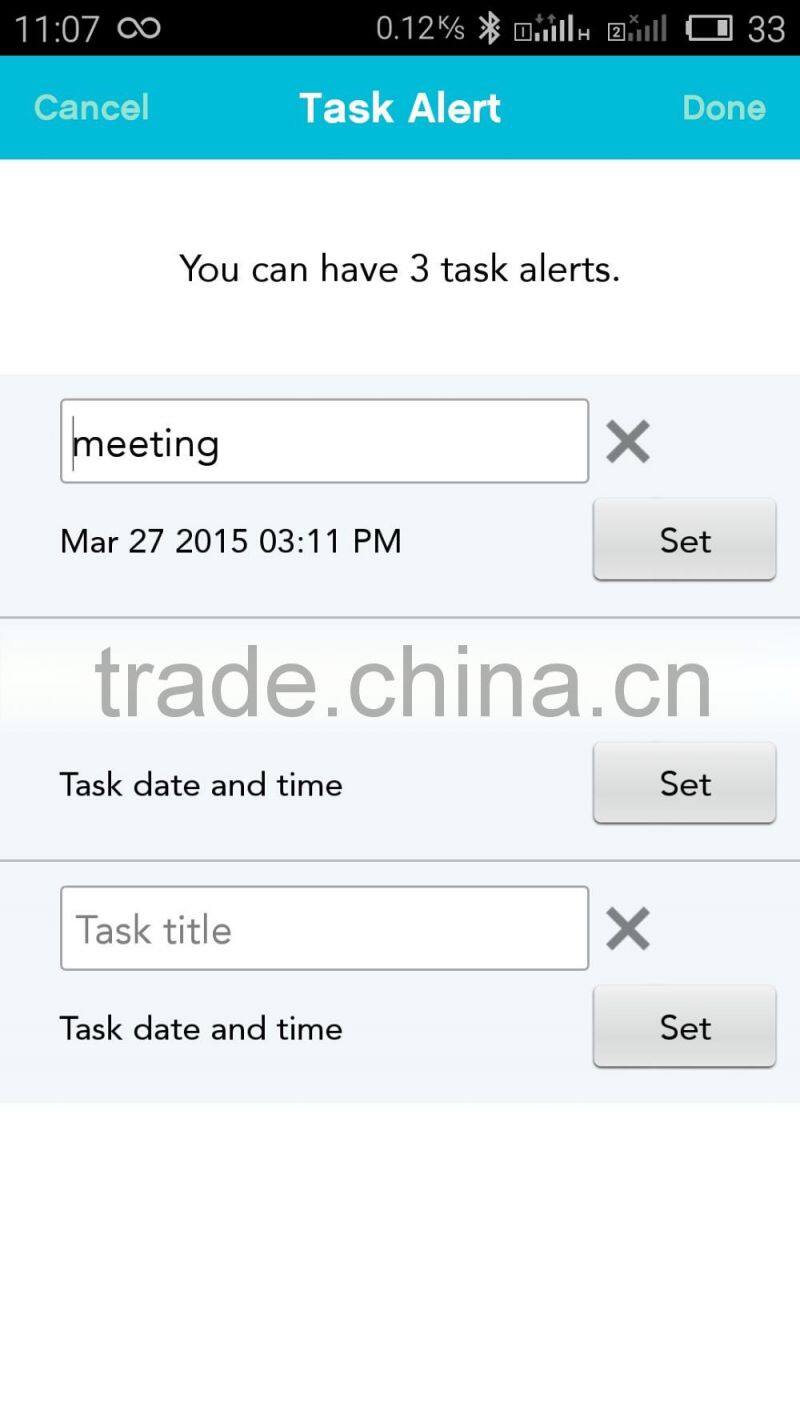Tap third alert's Task date and time label
This screenshot has width=800, height=1423.
pyautogui.click(x=201, y=1029)
